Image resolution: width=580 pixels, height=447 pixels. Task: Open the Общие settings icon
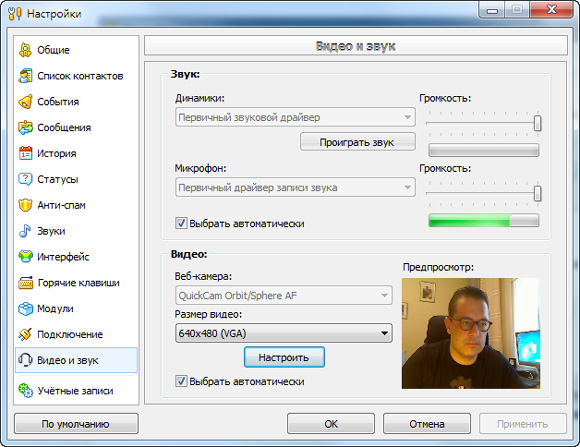[x=25, y=50]
